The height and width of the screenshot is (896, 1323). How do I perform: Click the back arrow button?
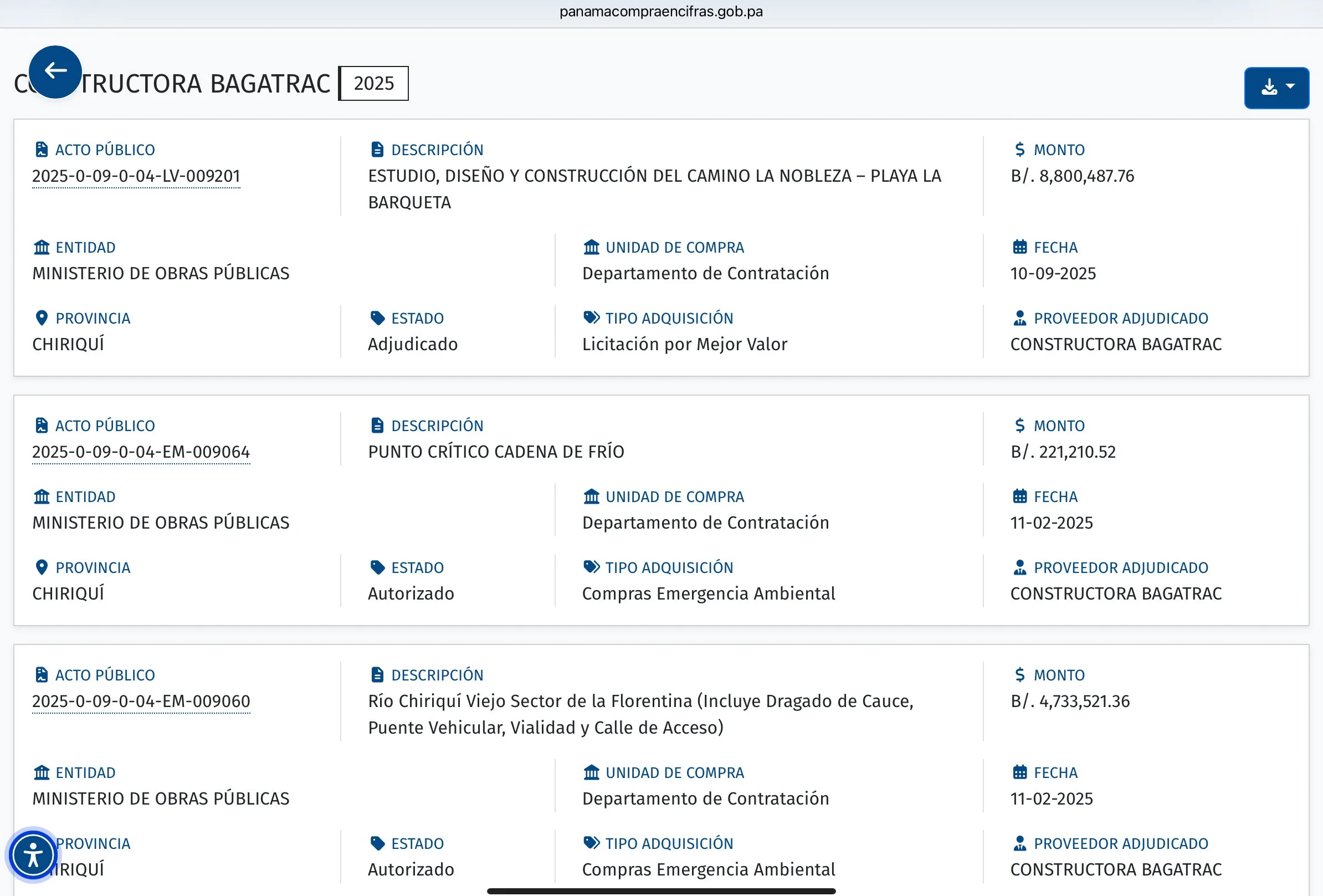coord(55,71)
